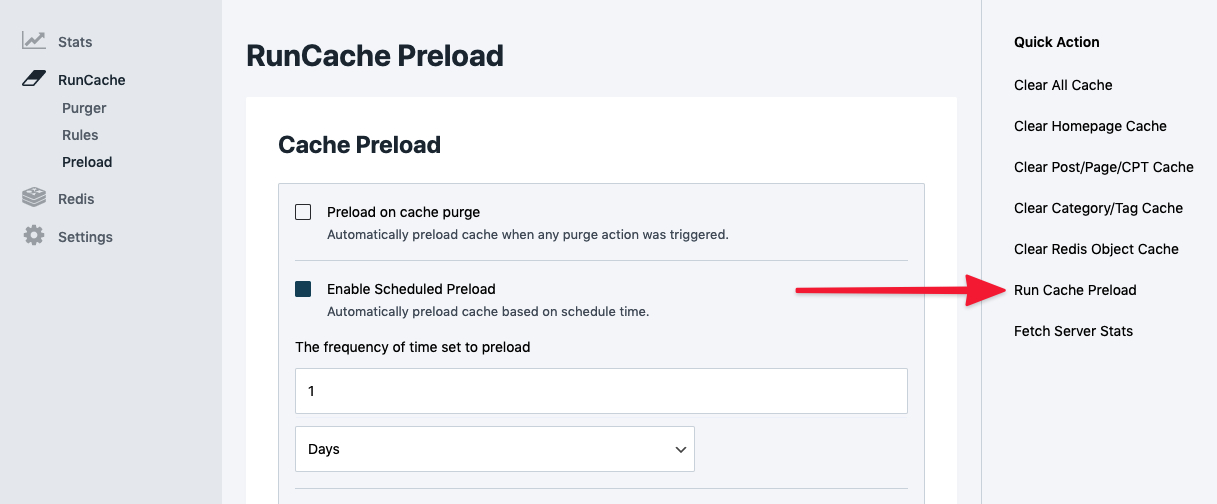
Task: Click the RunCache eraser icon
Action: (x=34, y=79)
